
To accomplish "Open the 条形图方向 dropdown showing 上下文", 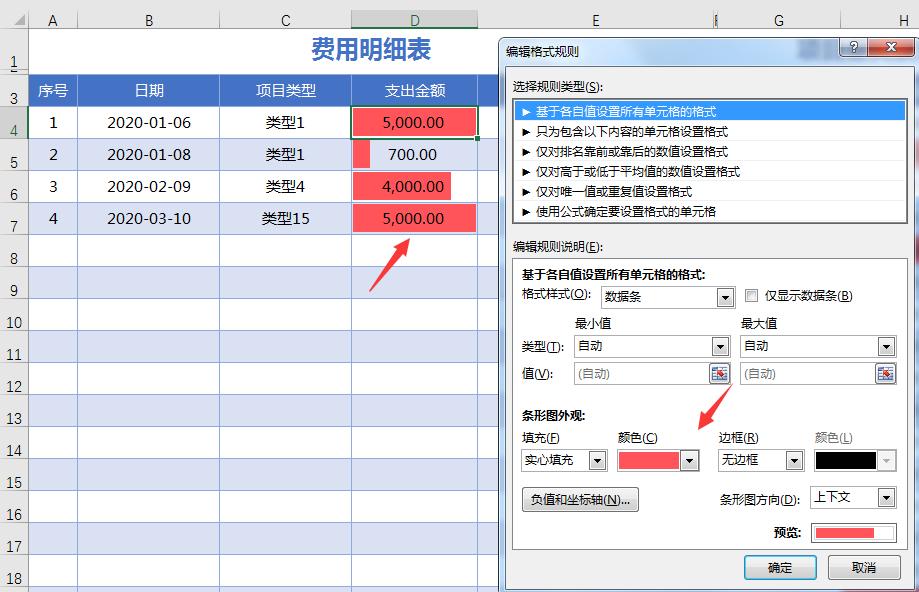I will point(884,497).
